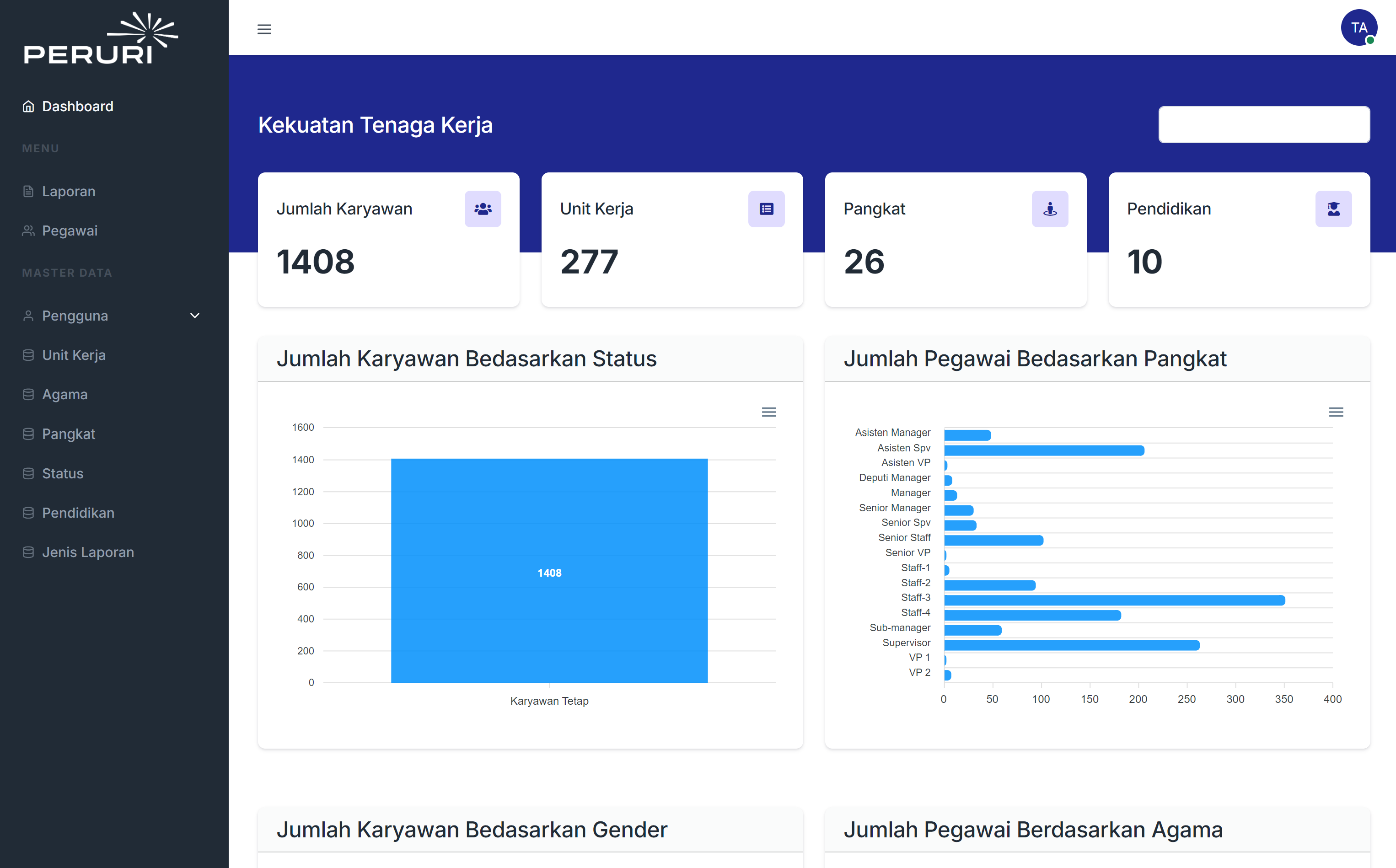Click the Pegawai users icon
1396x868 pixels.
[28, 231]
